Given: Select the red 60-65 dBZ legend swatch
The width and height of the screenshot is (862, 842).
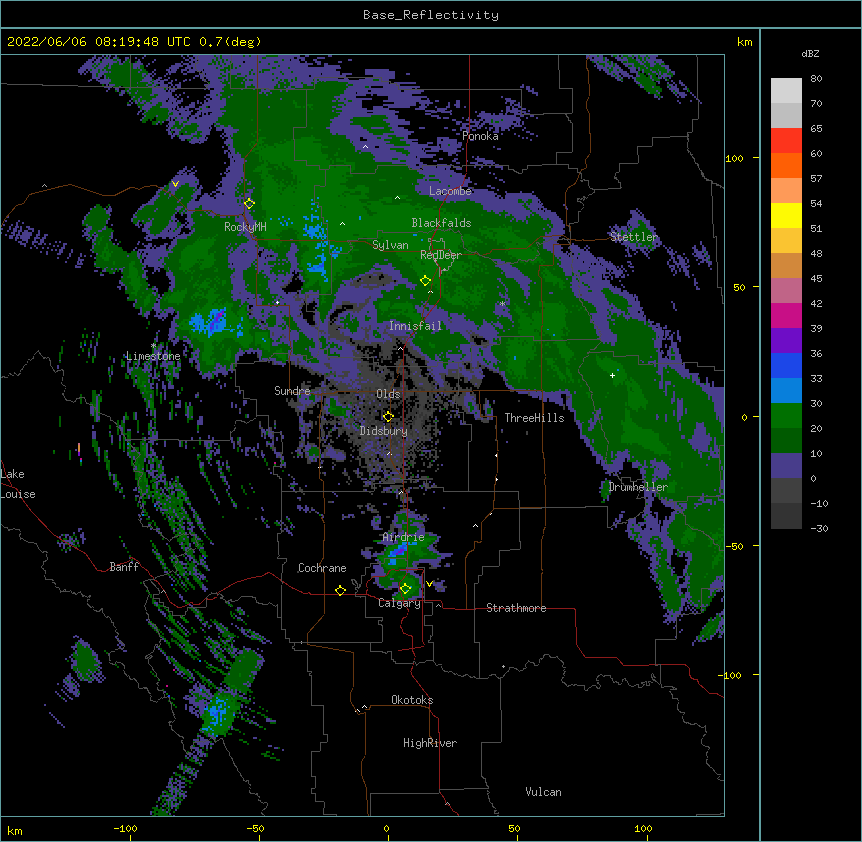Looking at the screenshot, I should click(x=786, y=141).
